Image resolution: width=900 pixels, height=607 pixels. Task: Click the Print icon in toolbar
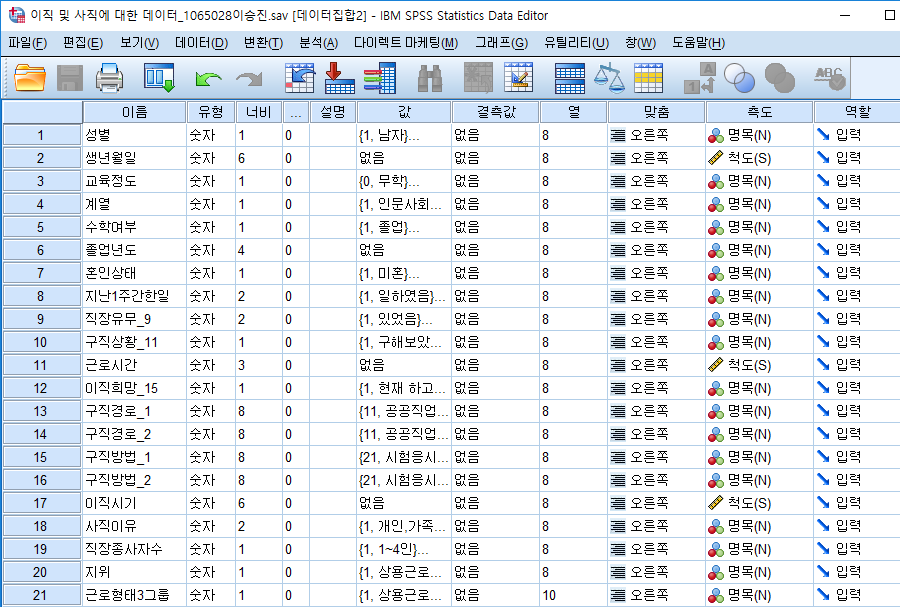coord(109,76)
